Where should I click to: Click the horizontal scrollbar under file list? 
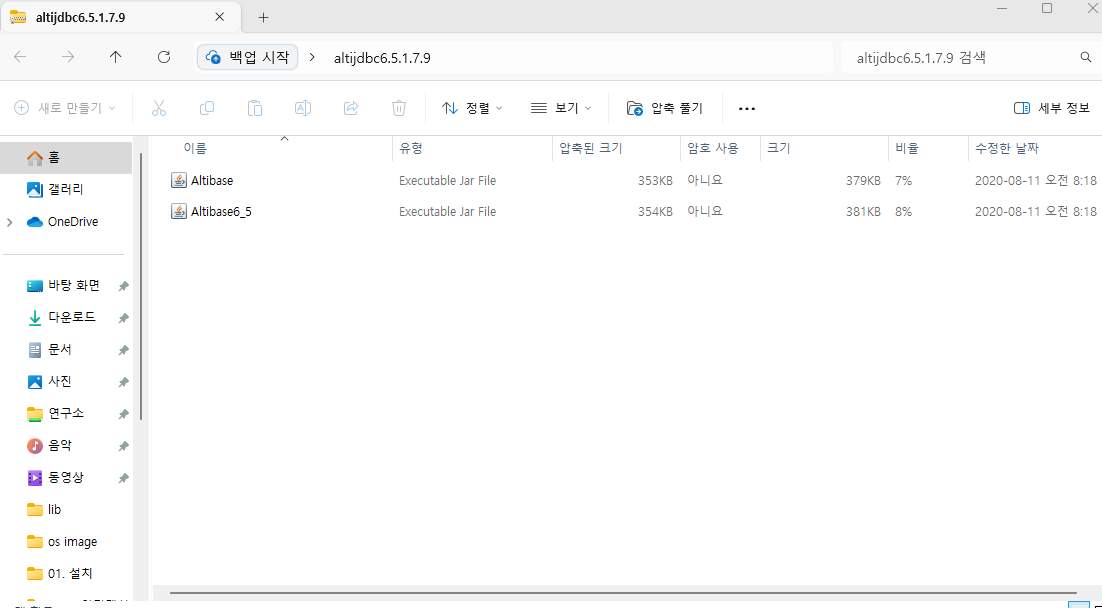point(623,593)
